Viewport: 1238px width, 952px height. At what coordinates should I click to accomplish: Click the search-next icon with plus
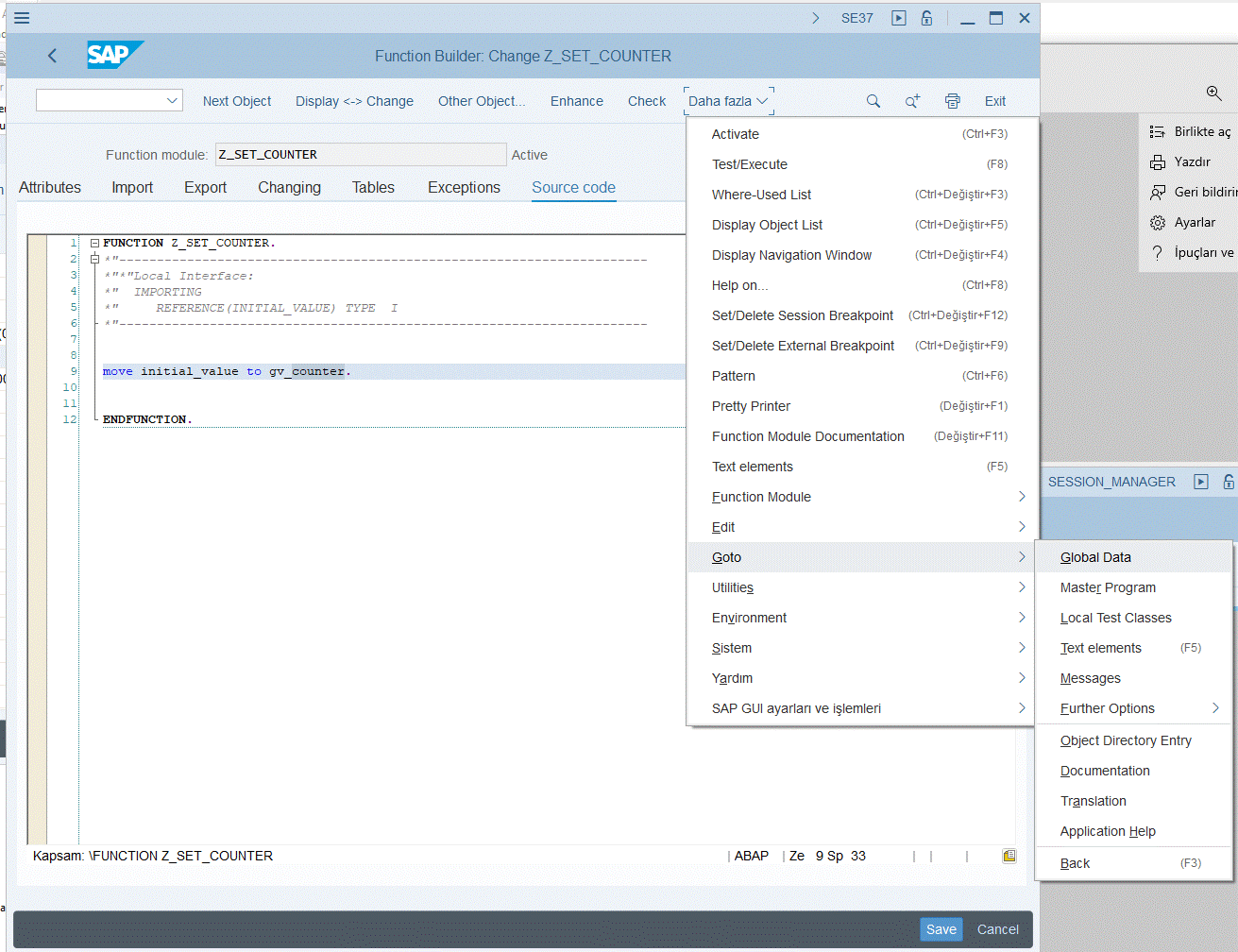(x=912, y=101)
